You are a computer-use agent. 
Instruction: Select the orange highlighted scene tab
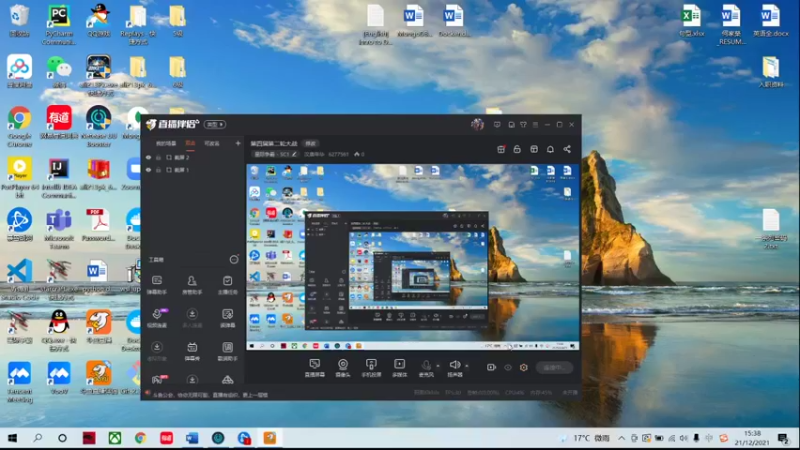click(190, 143)
